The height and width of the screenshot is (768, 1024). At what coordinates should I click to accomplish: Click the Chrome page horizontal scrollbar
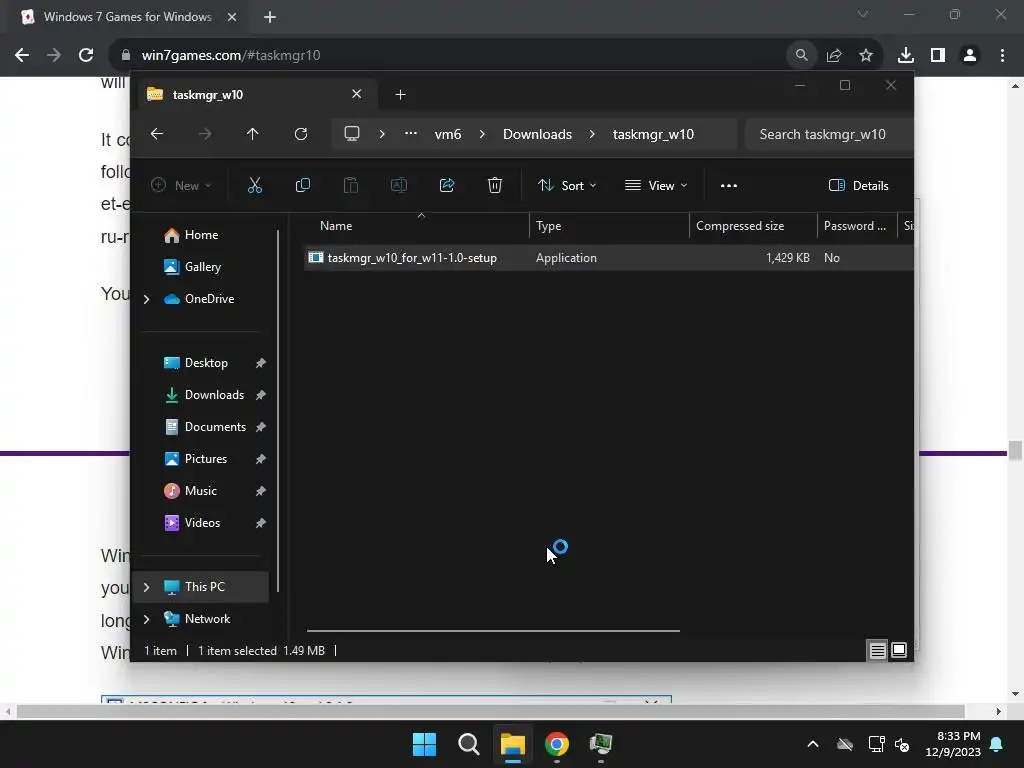pyautogui.click(x=490, y=712)
